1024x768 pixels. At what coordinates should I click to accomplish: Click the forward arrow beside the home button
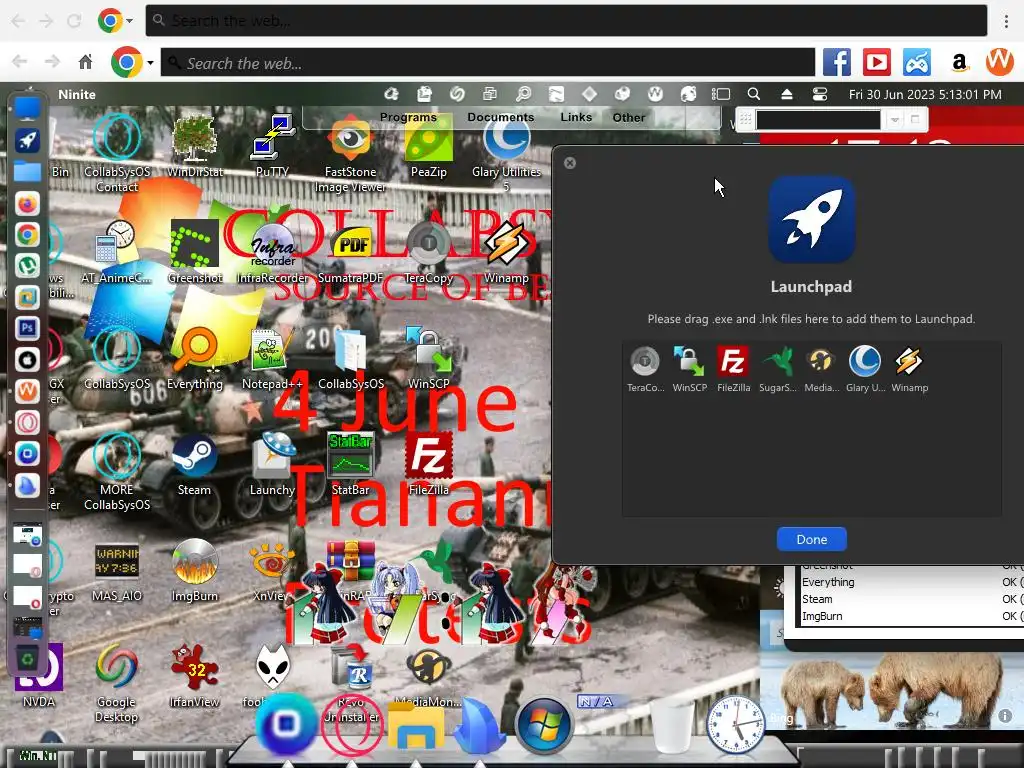52,62
